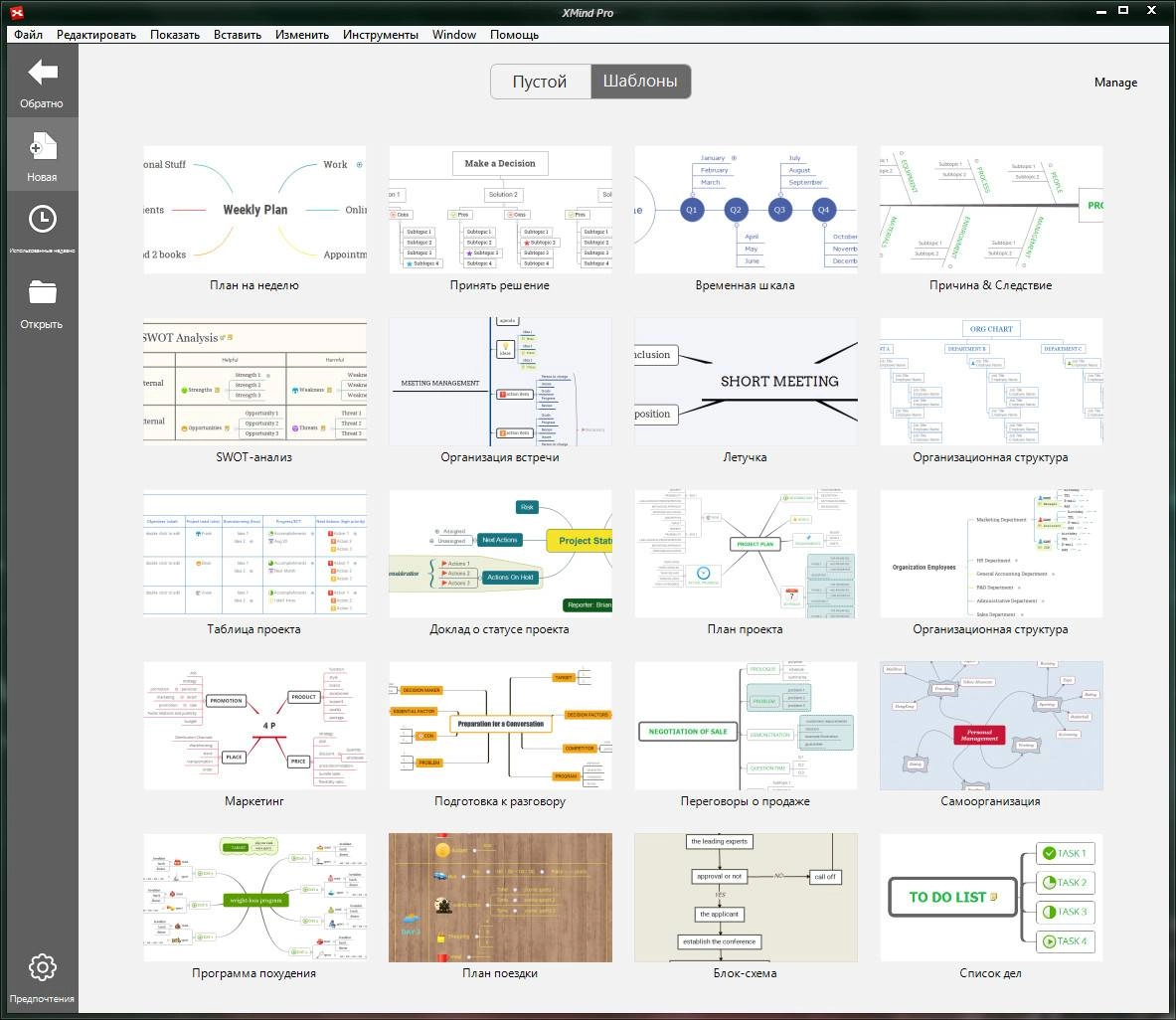Select the Project Plan template thumbnail
The height and width of the screenshot is (1020, 1176).
click(746, 554)
